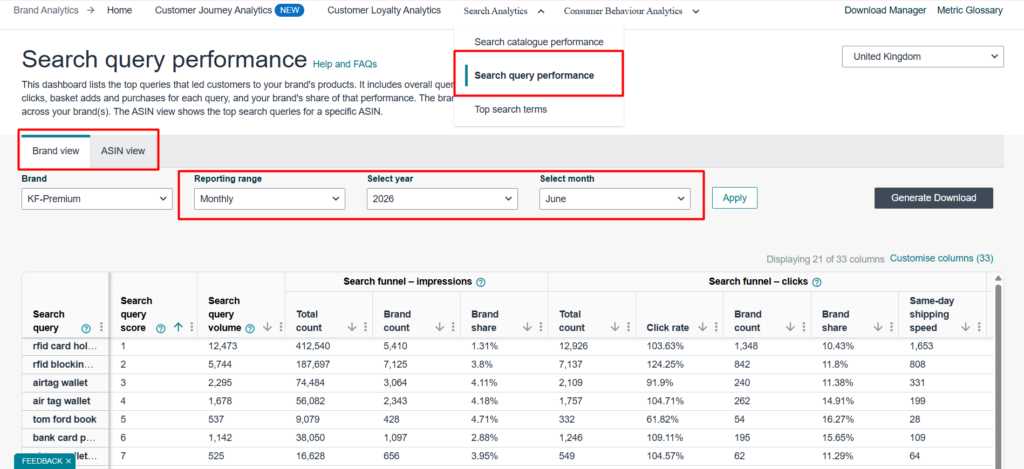The image size is (1024, 469).
Task: Switch to the ASIN view tab
Action: [x=123, y=151]
